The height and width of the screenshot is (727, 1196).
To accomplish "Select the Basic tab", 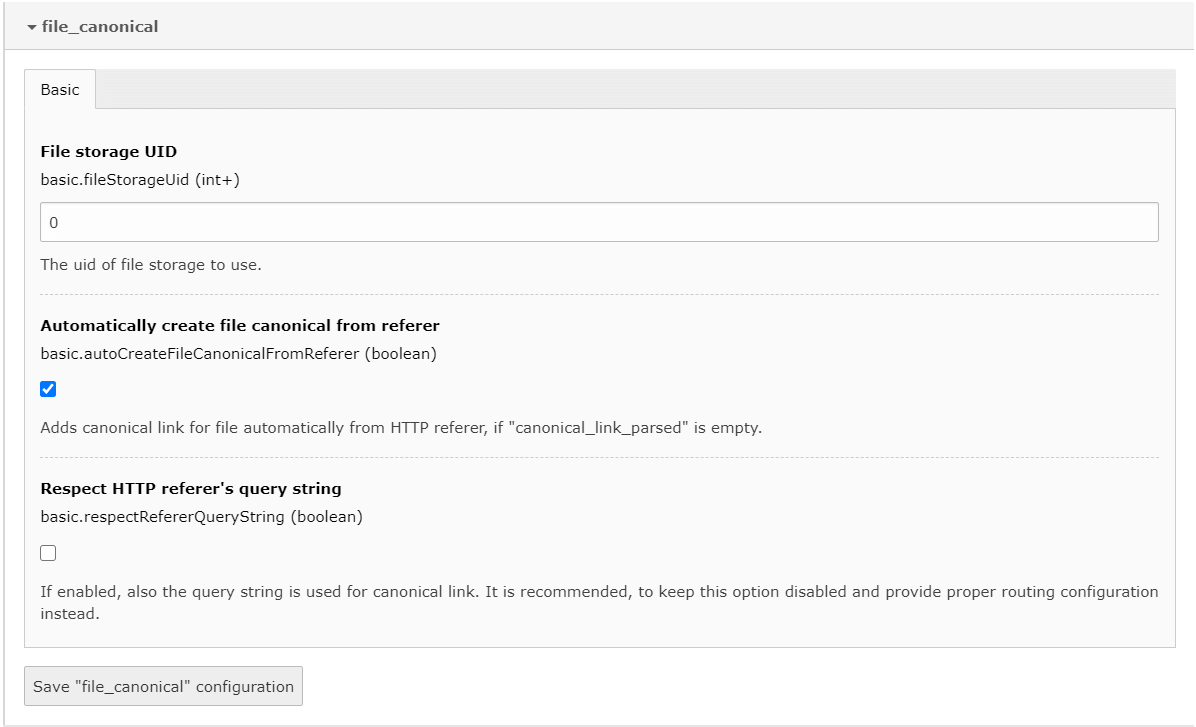I will [x=60, y=89].
